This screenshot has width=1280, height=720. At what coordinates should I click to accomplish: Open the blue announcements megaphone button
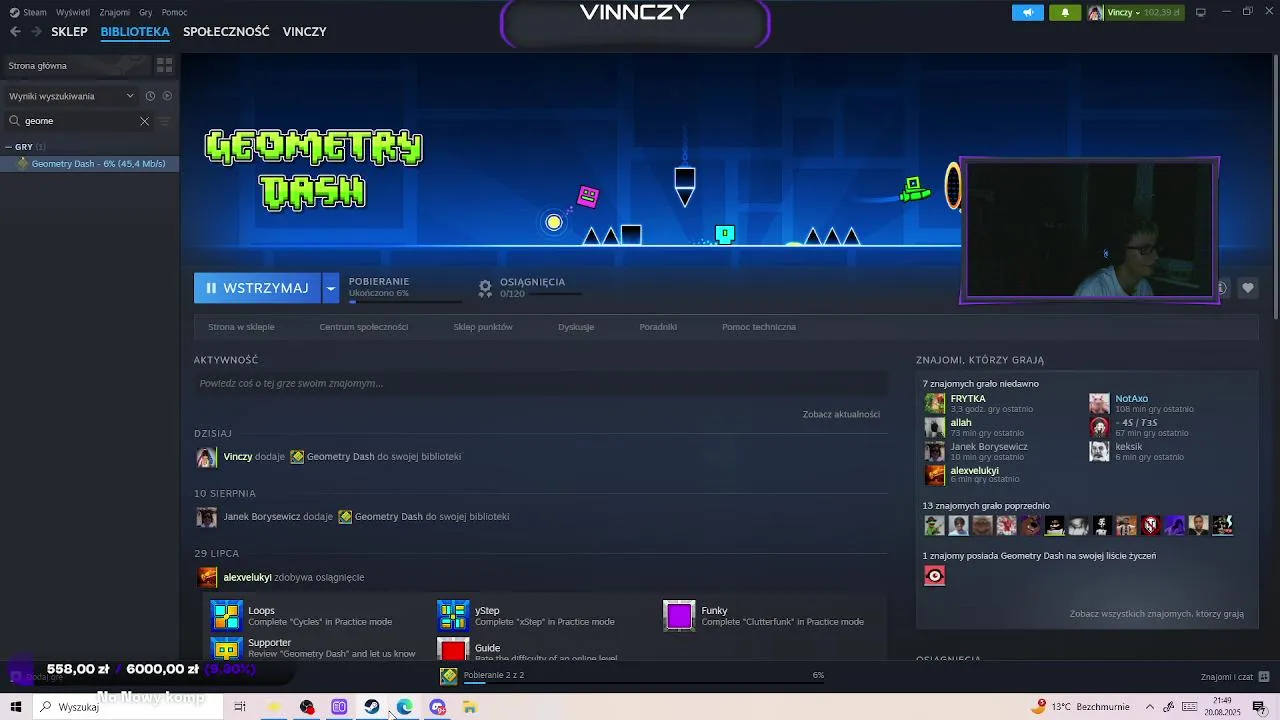click(1027, 13)
